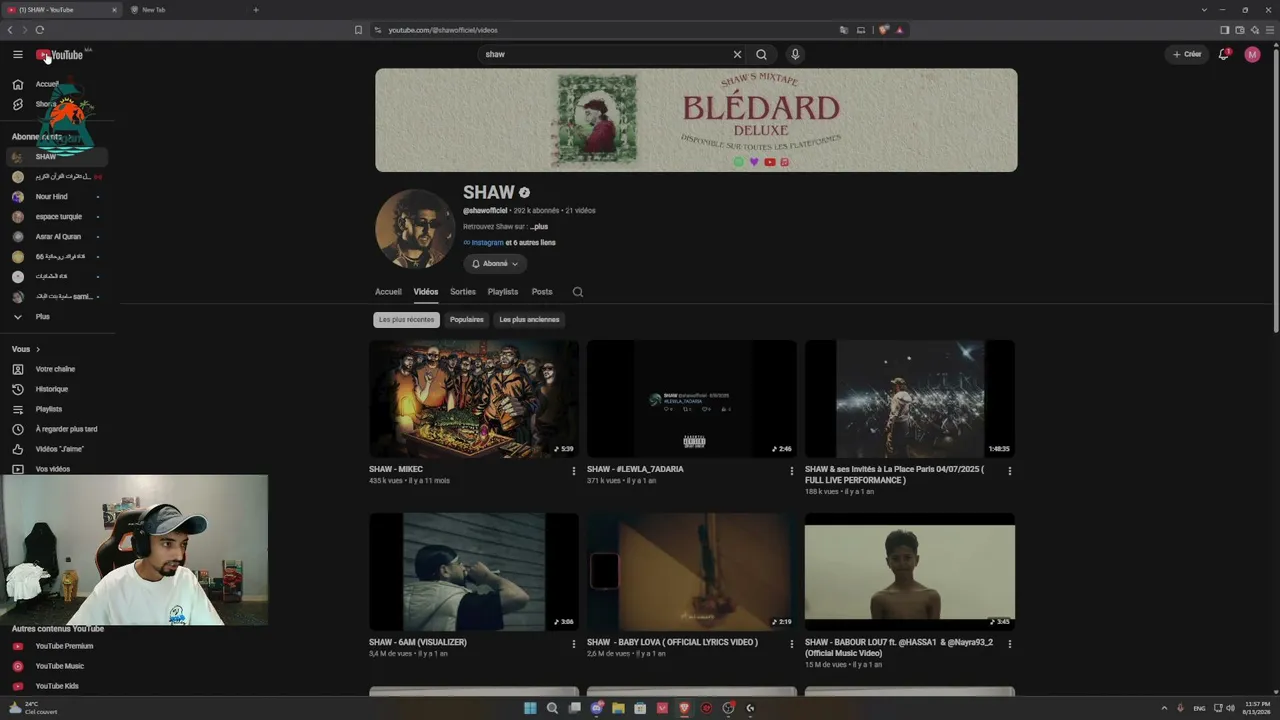This screenshot has height=720, width=1280.
Task: Click the page vertical scrollbar
Action: click(x=1276, y=190)
